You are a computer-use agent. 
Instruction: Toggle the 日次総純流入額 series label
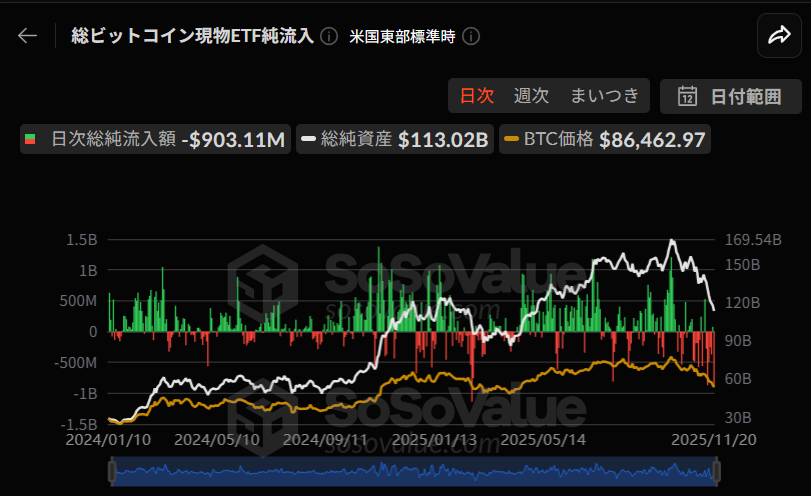click(112, 139)
